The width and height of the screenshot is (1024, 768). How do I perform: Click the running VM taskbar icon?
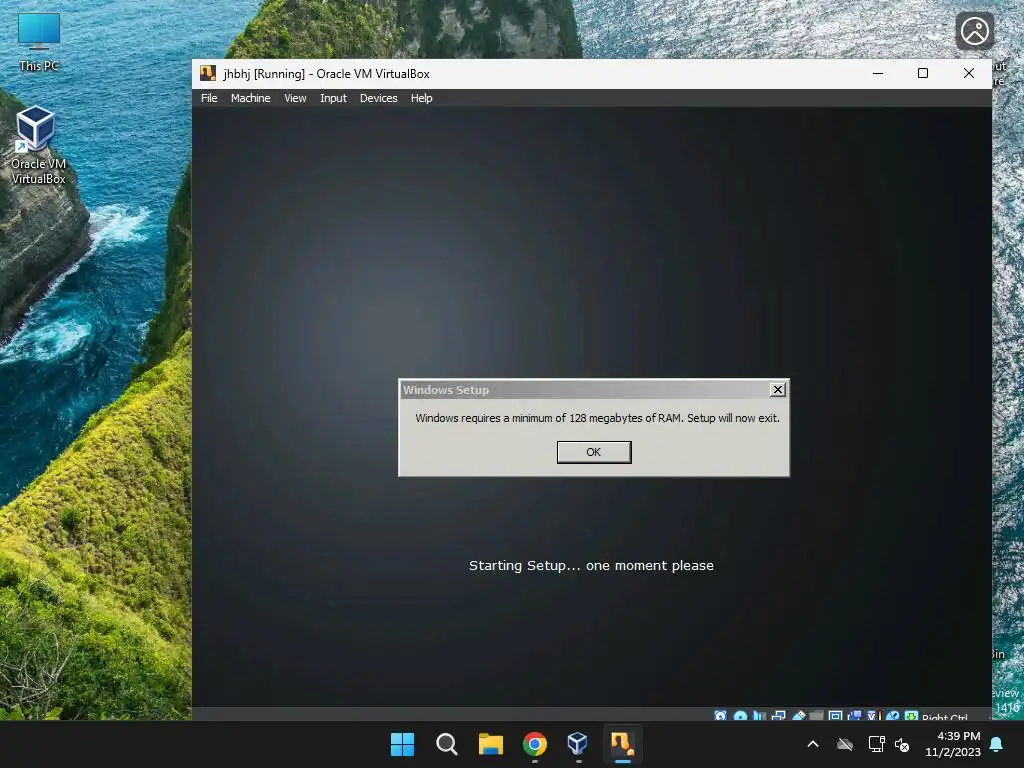click(622, 744)
